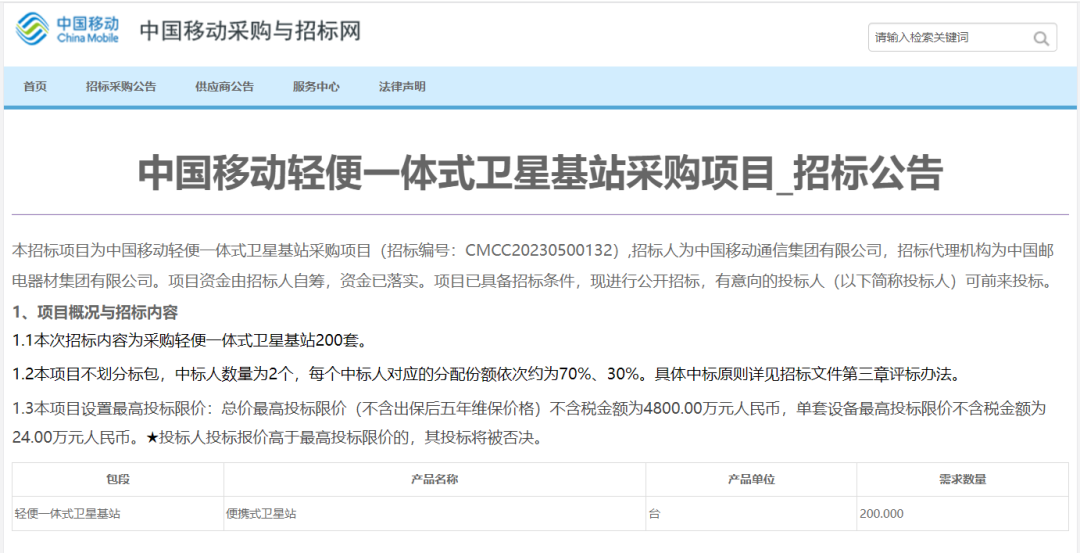Open the 服务中心 menu item

pos(316,87)
